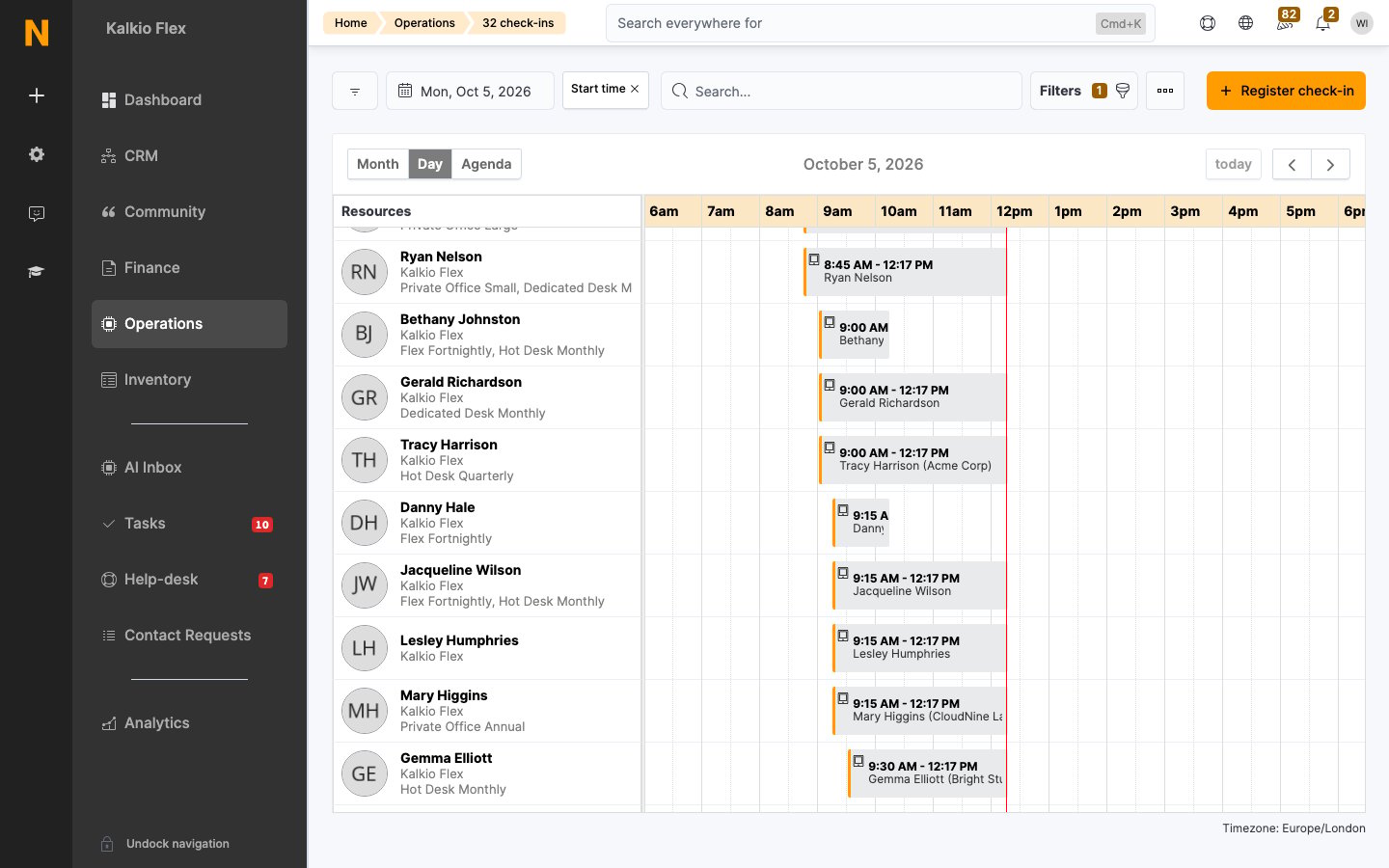Remove the Start time sort chip
This screenshot has width=1389, height=868.
click(x=635, y=89)
